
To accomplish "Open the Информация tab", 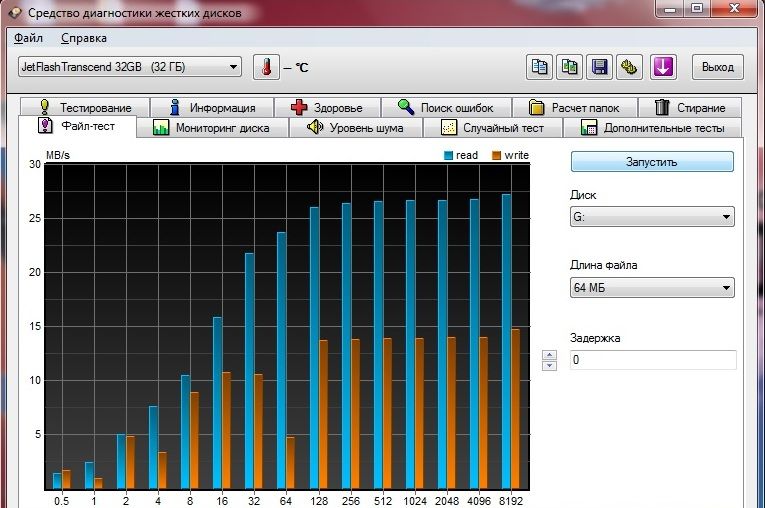I will click(x=211, y=107).
